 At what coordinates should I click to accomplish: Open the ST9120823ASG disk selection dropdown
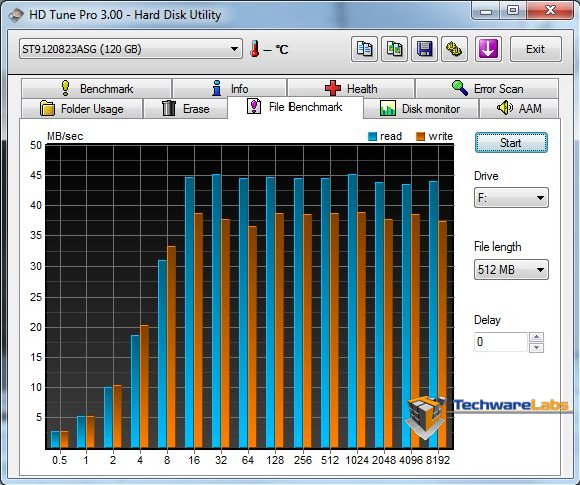(x=131, y=49)
